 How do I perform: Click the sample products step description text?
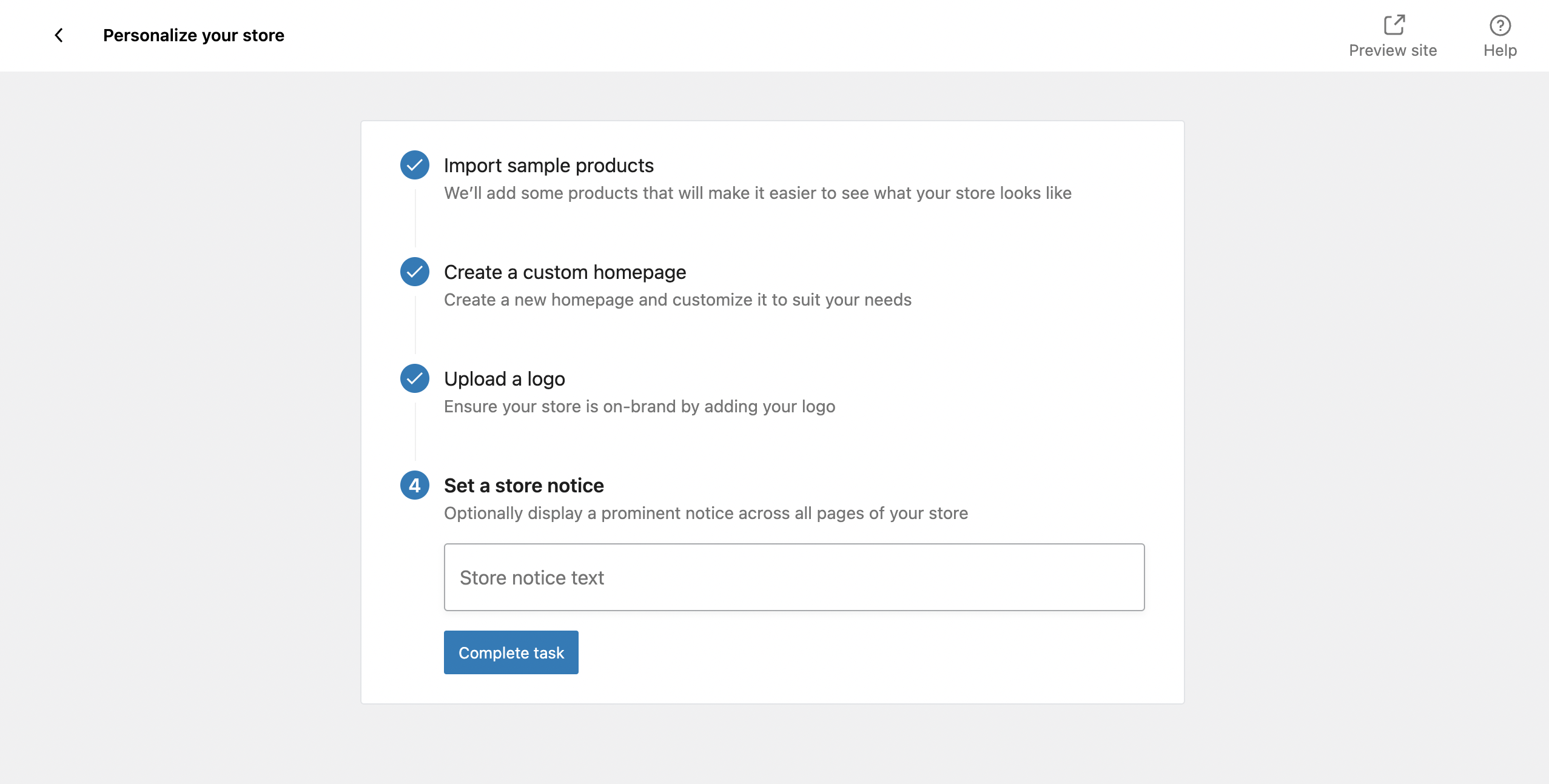click(758, 193)
